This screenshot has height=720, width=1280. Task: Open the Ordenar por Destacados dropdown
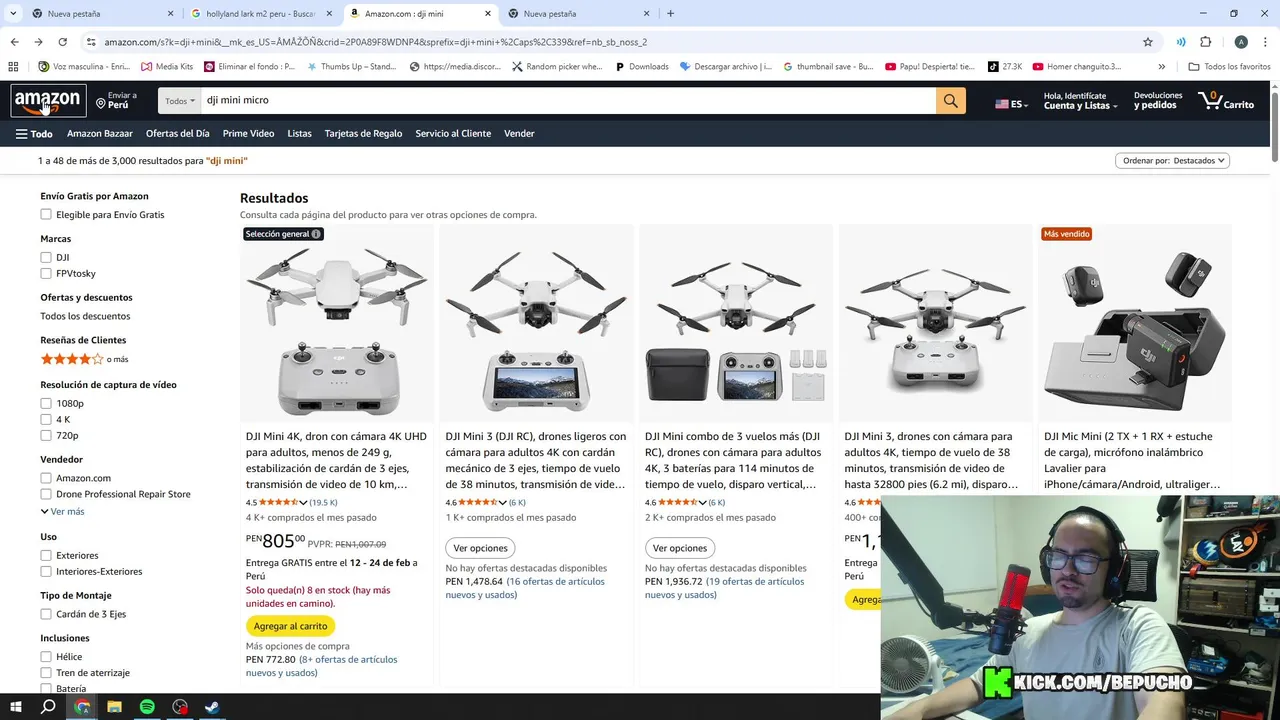1172,161
